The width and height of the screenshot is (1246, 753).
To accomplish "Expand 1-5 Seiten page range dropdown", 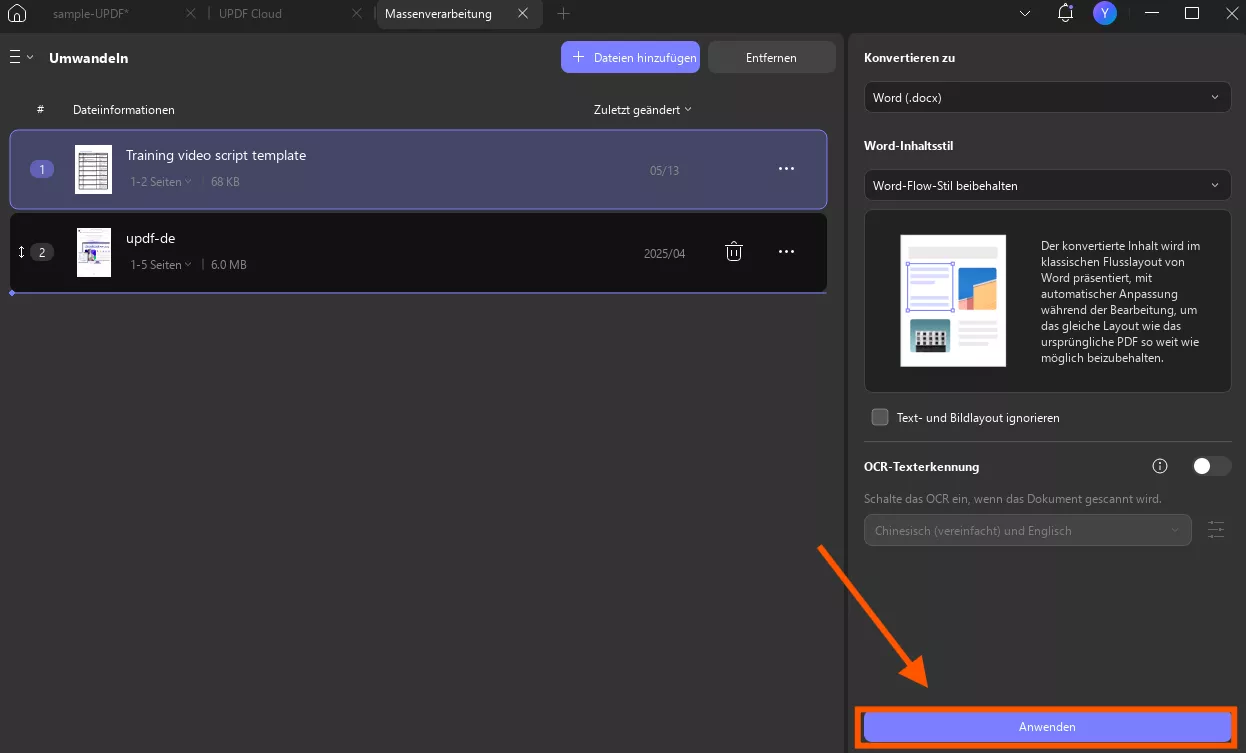I will tap(161, 265).
